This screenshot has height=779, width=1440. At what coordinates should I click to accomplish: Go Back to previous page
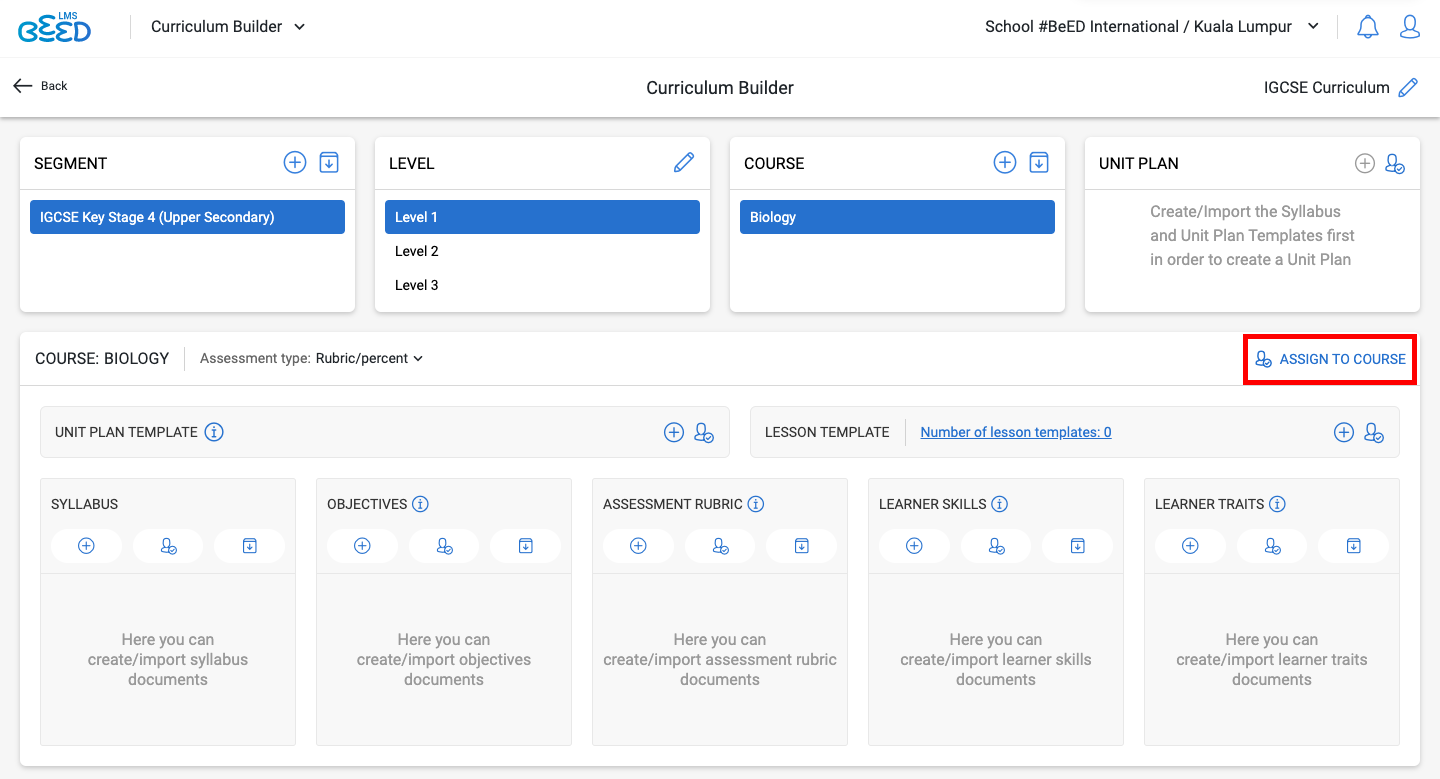41,86
